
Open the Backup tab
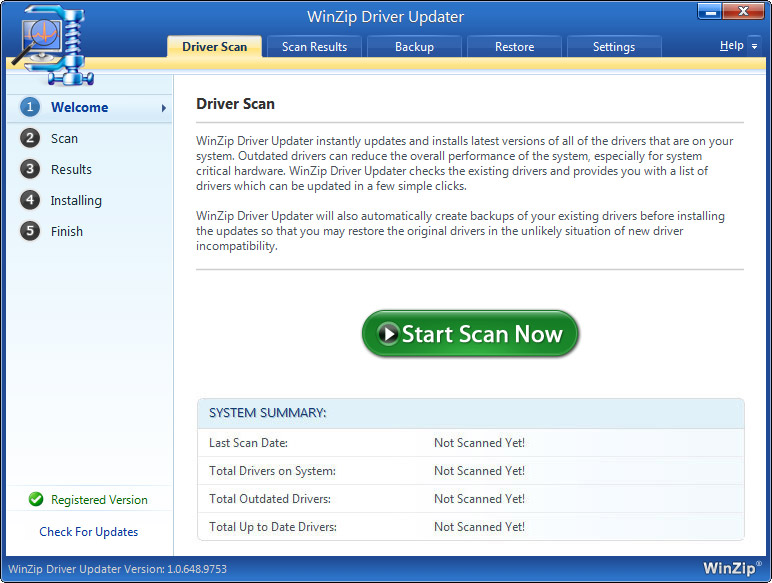[414, 47]
